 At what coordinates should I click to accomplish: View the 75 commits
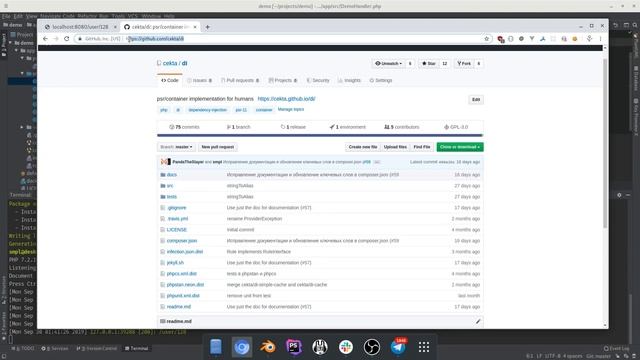click(x=184, y=127)
